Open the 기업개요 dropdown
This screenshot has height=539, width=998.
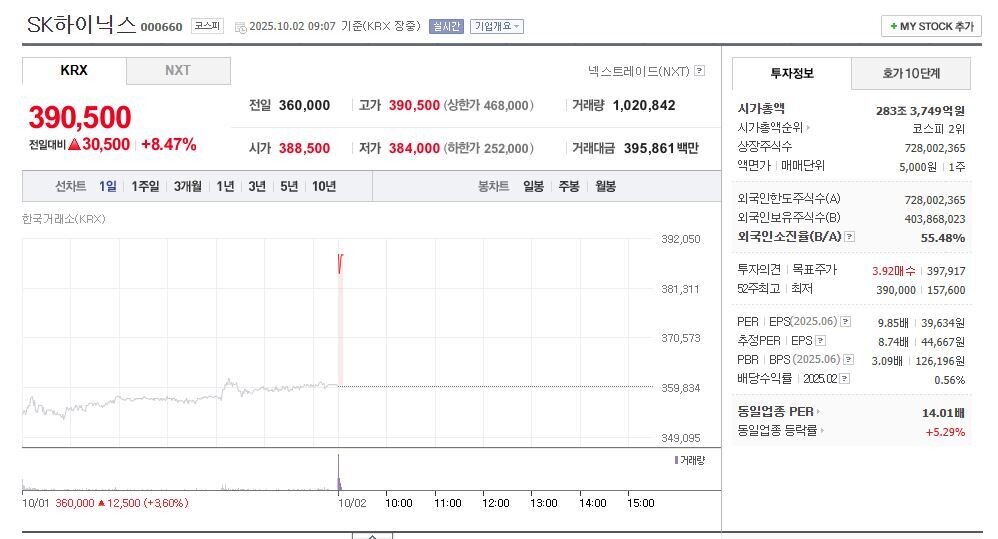tap(497, 26)
